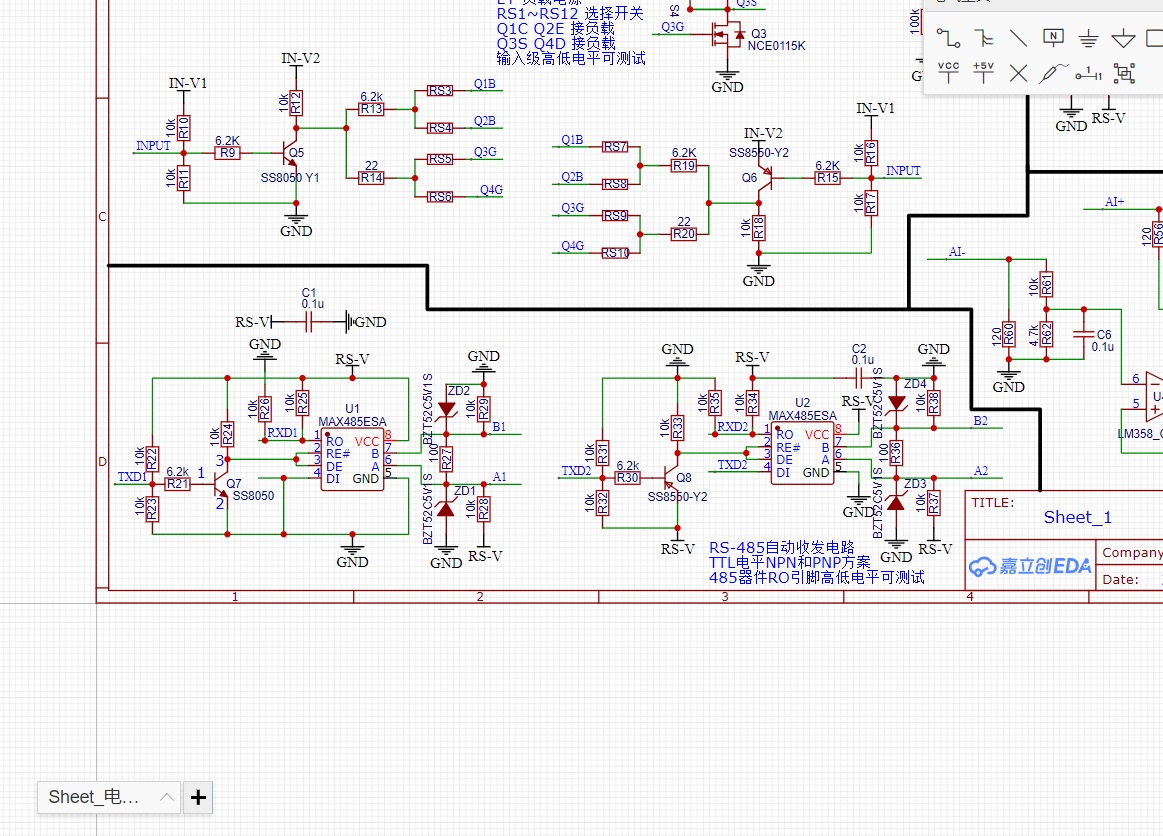Pick the Line drawing tool
This screenshot has height=836, width=1163.
[x=1018, y=38]
